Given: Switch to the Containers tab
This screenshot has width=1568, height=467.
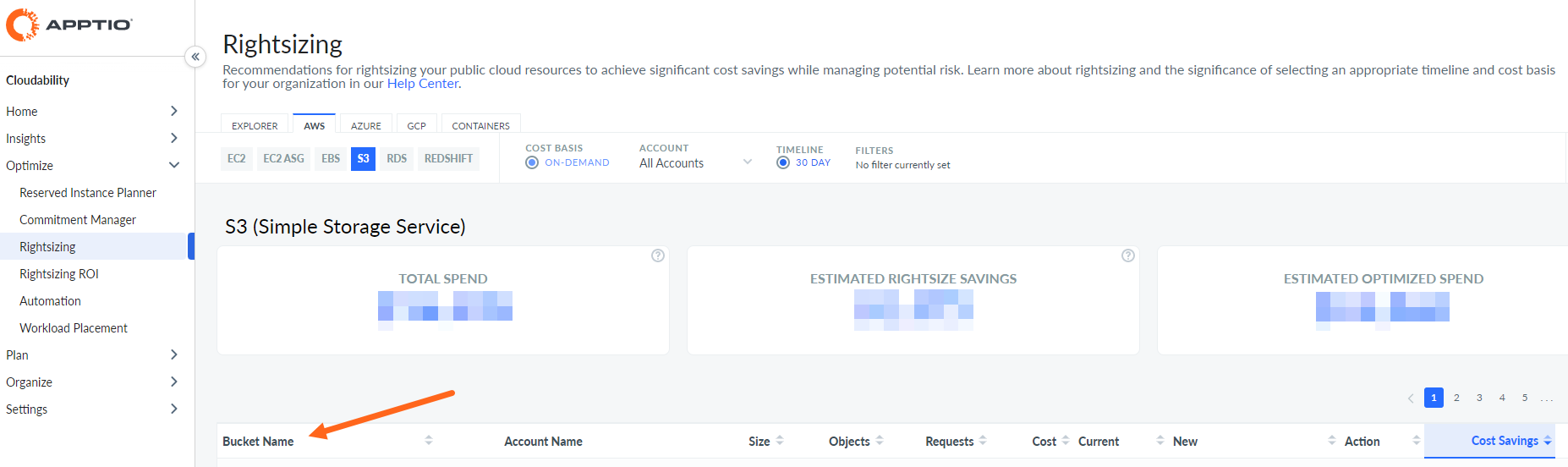Looking at the screenshot, I should 481,124.
